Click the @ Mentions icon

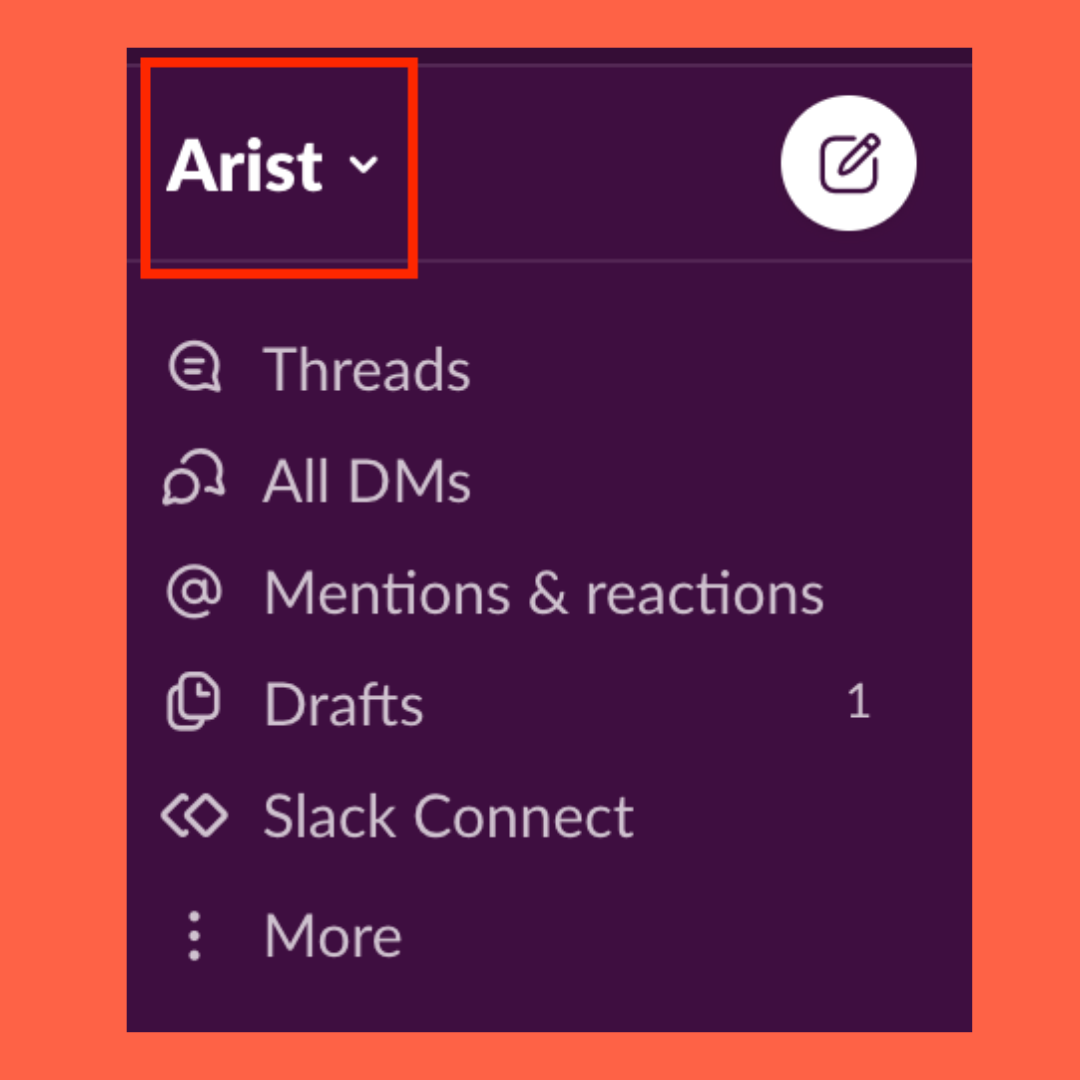coord(194,592)
